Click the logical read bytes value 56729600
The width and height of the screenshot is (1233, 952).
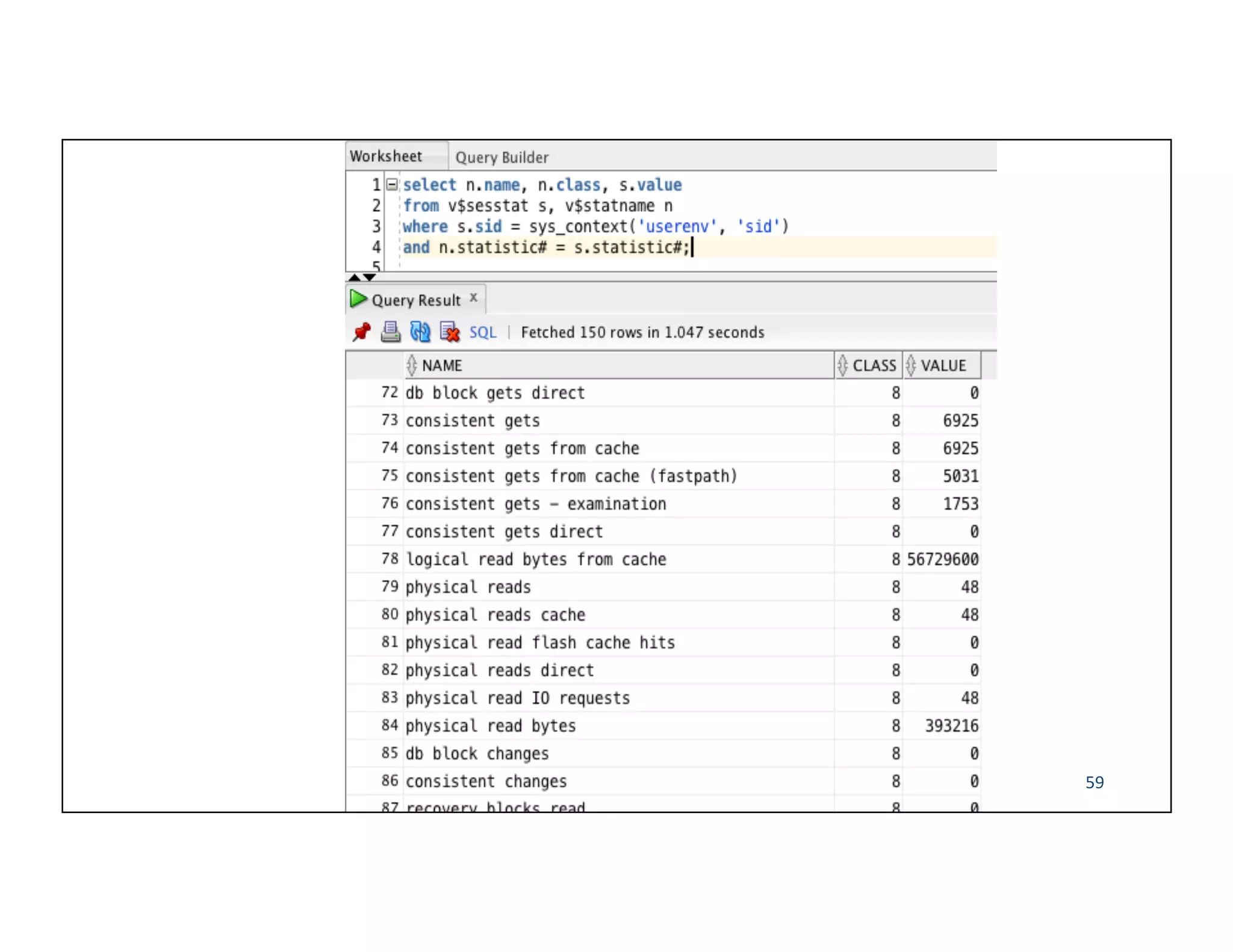point(942,559)
